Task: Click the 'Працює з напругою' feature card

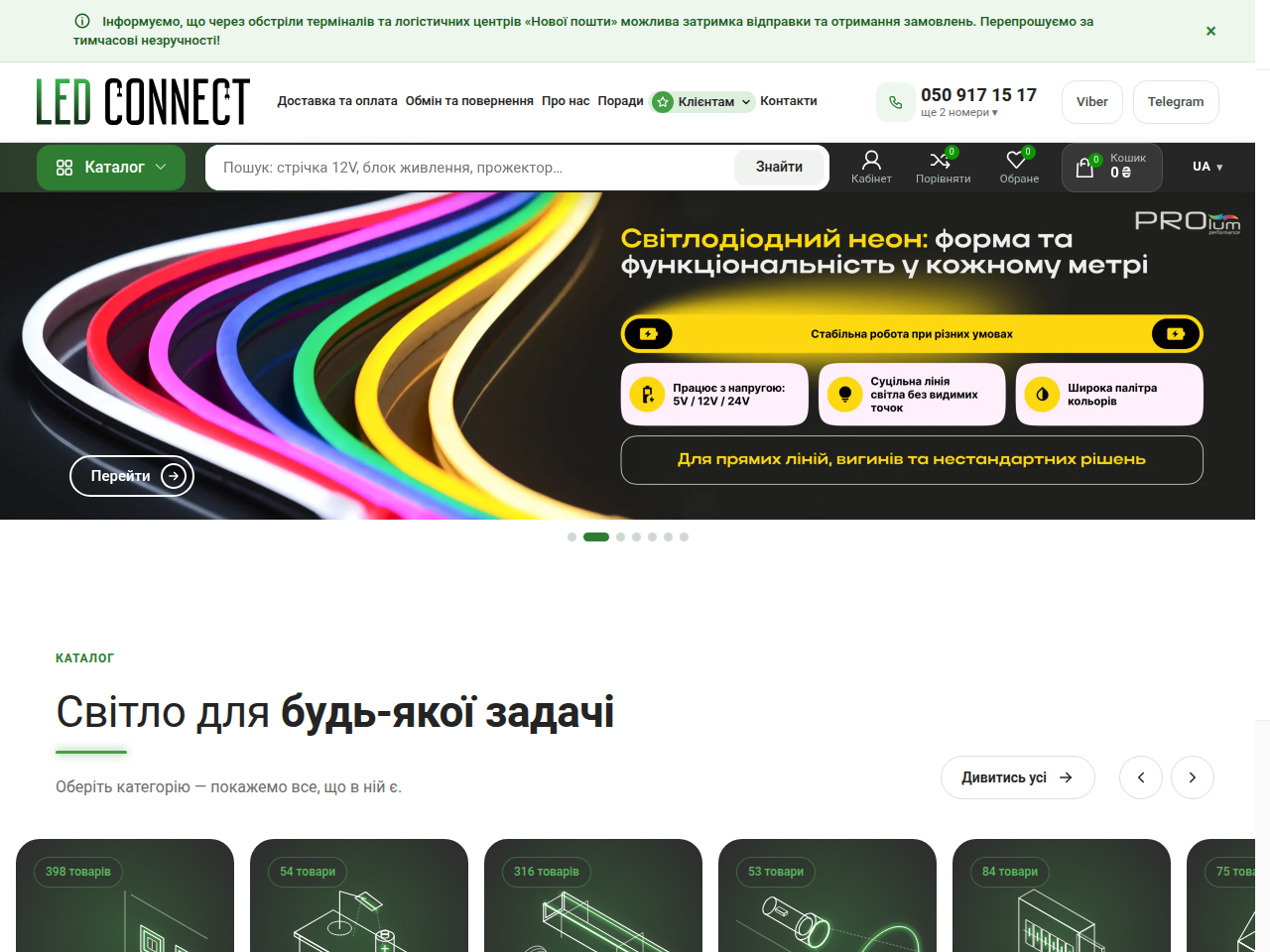Action: [714, 395]
